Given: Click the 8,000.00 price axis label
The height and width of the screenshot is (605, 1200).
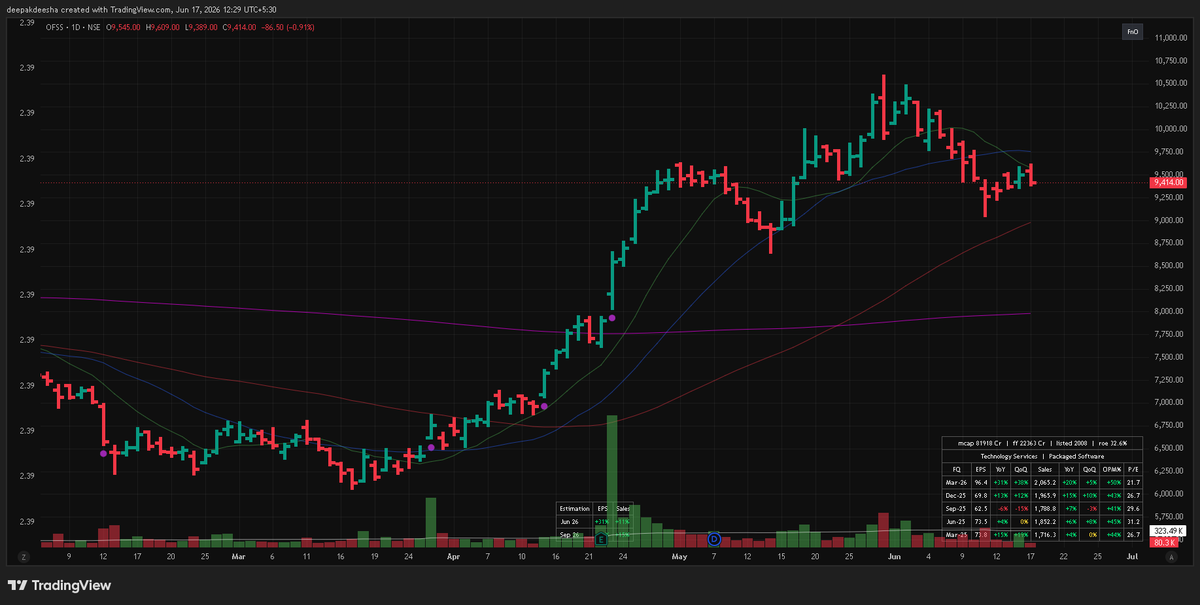Looking at the screenshot, I should coord(1169,311).
